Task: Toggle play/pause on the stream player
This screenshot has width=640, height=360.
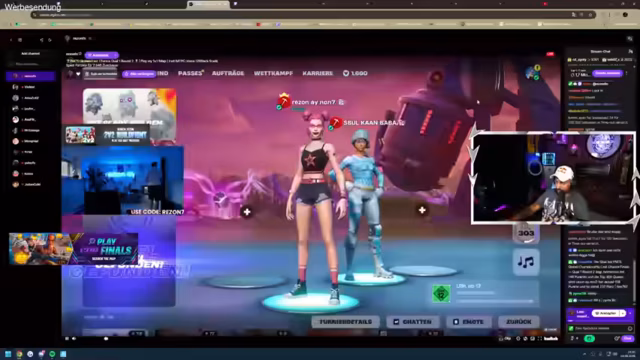Action: click(x=67, y=338)
